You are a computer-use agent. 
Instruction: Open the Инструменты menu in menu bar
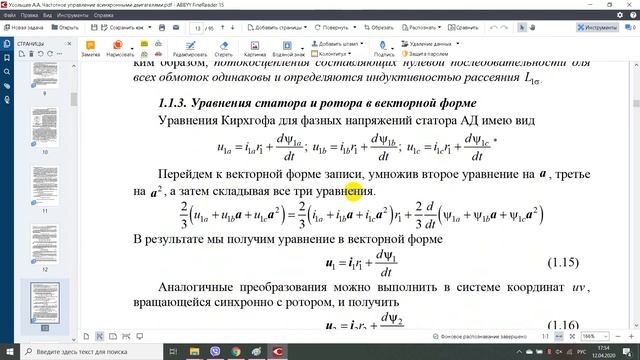click(72, 15)
